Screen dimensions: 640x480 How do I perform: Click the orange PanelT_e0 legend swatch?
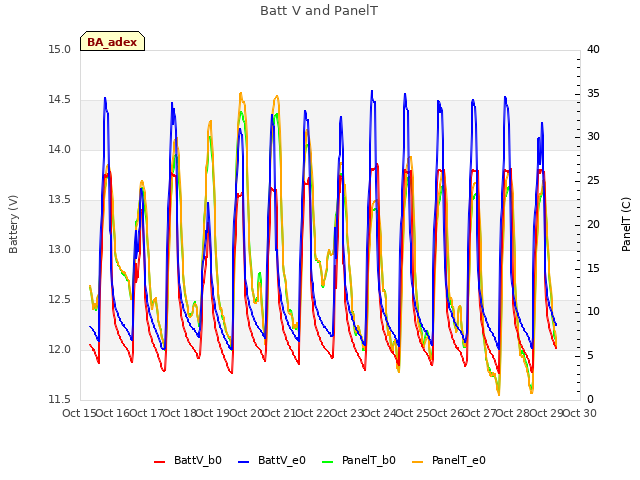[x=418, y=462]
